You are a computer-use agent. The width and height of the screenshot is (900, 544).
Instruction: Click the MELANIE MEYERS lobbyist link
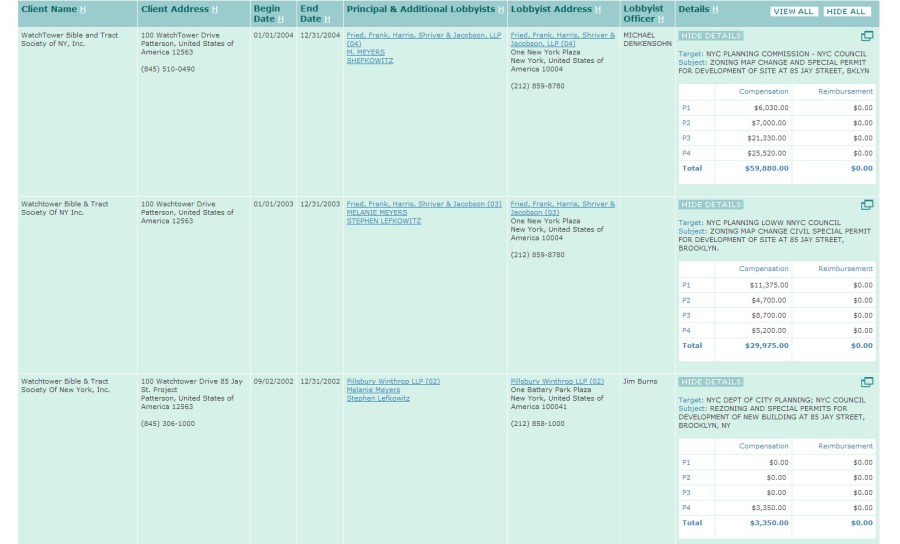coord(377,212)
